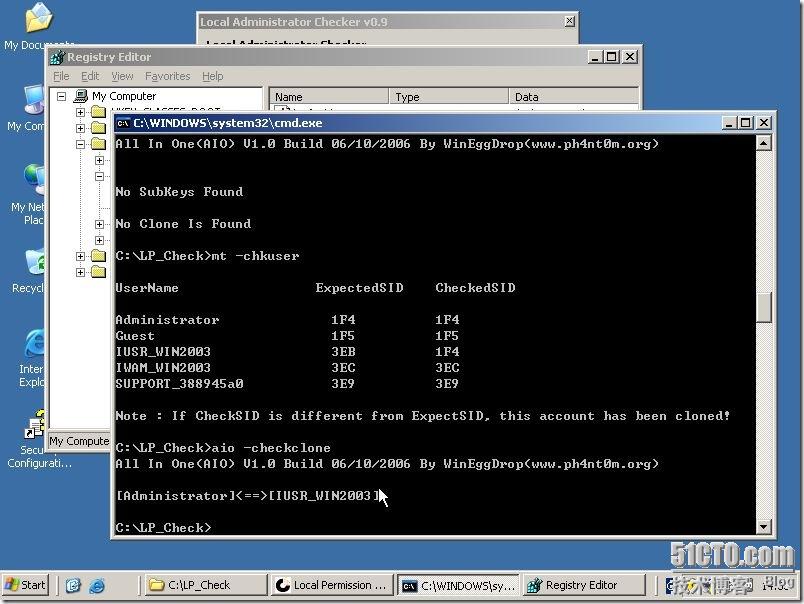
Task: Click the Show Desktop quick launch icon
Action: click(73, 585)
